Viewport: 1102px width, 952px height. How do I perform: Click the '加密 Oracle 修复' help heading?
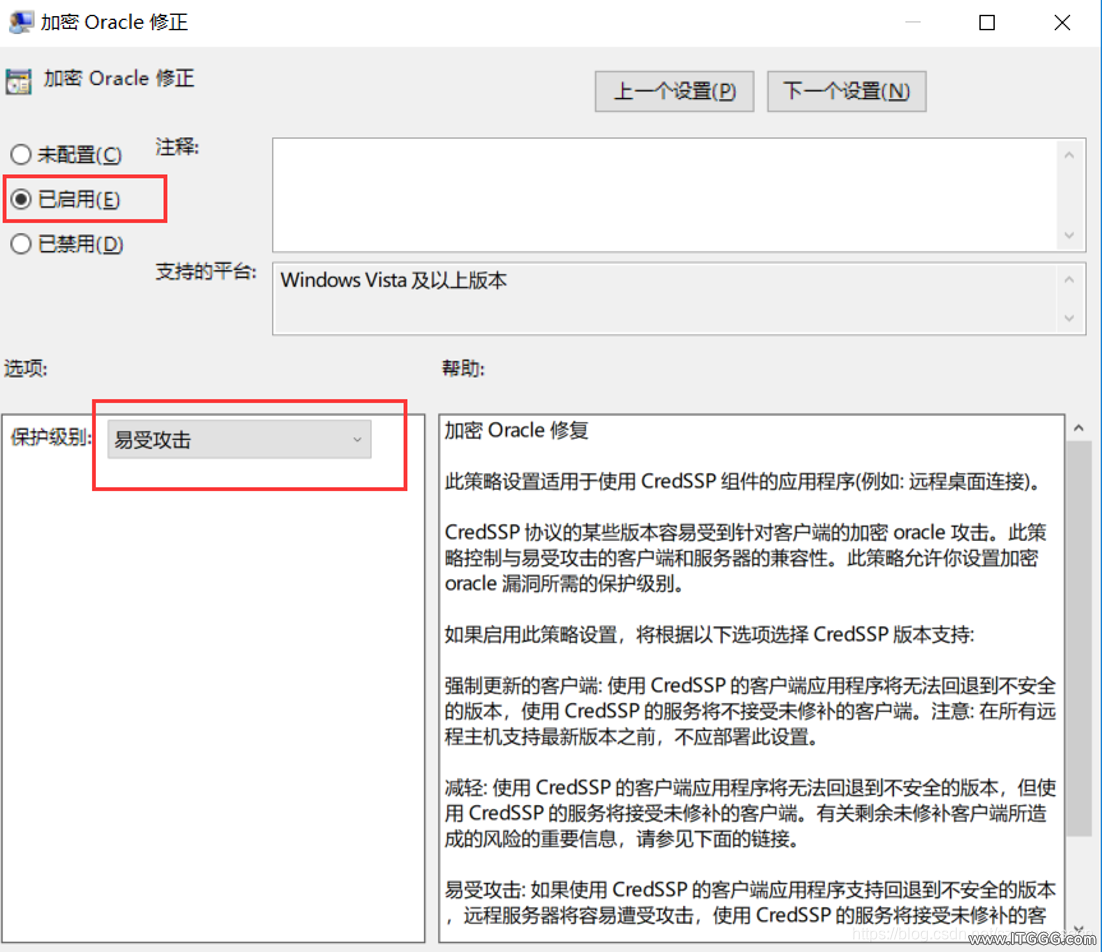pos(517,430)
